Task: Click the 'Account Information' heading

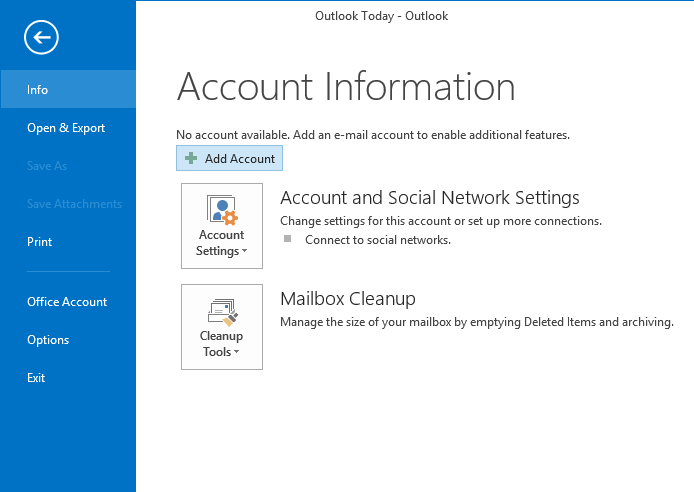Action: (346, 87)
